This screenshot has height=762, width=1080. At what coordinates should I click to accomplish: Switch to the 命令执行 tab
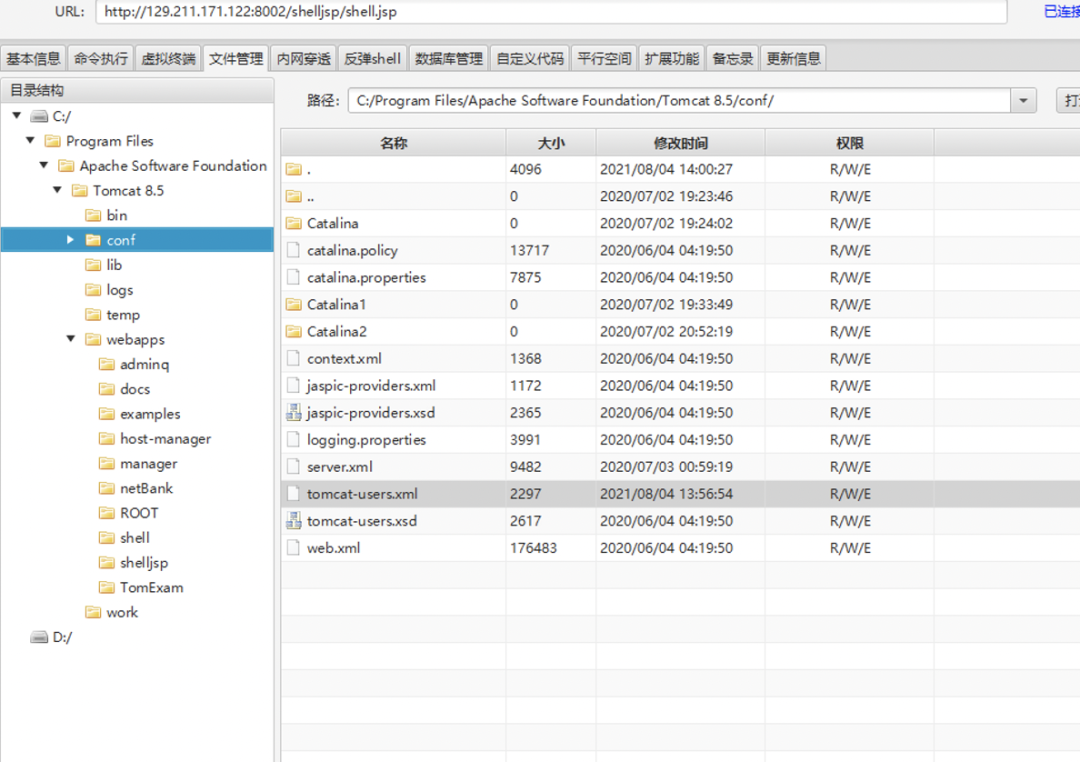[x=101, y=59]
